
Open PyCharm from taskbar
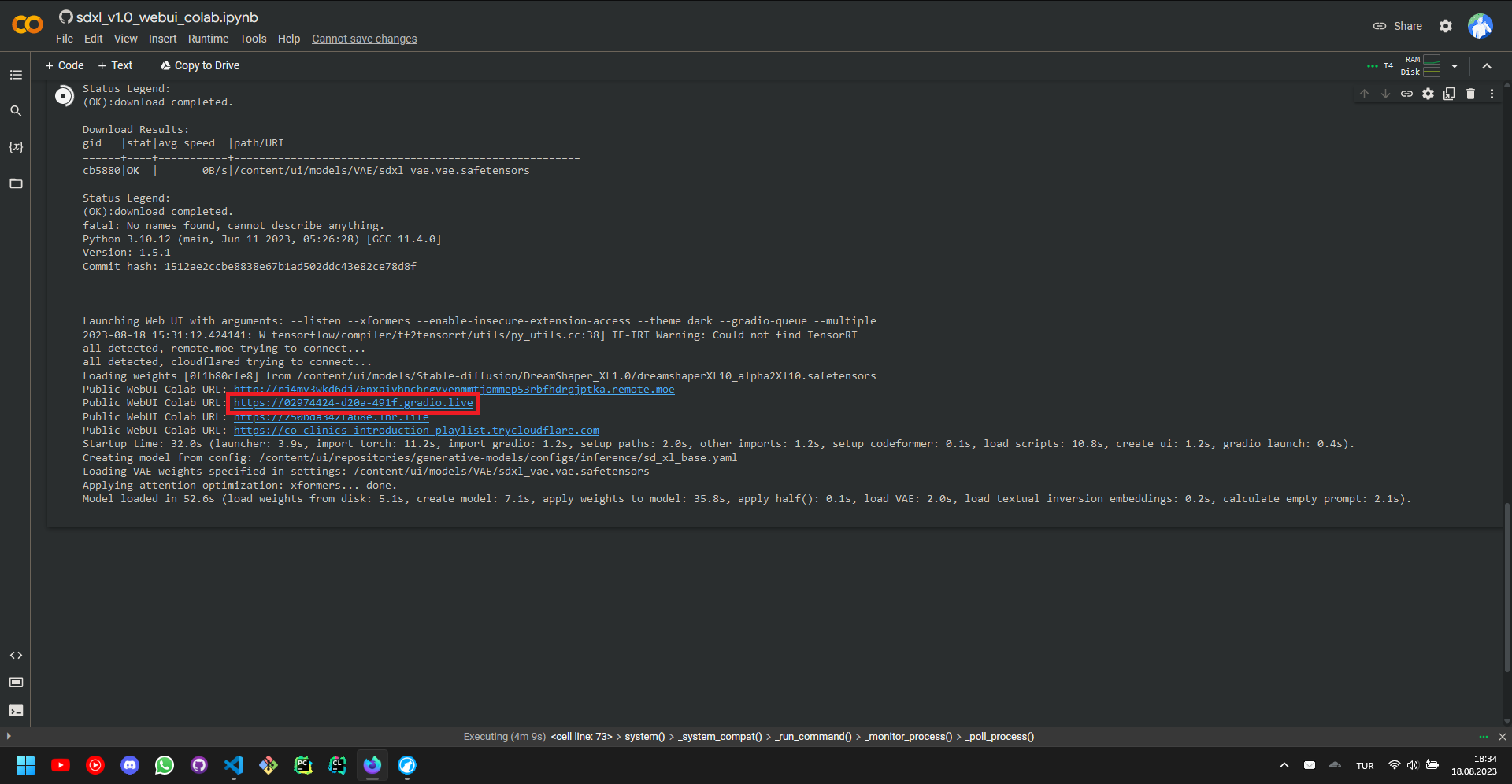click(303, 765)
